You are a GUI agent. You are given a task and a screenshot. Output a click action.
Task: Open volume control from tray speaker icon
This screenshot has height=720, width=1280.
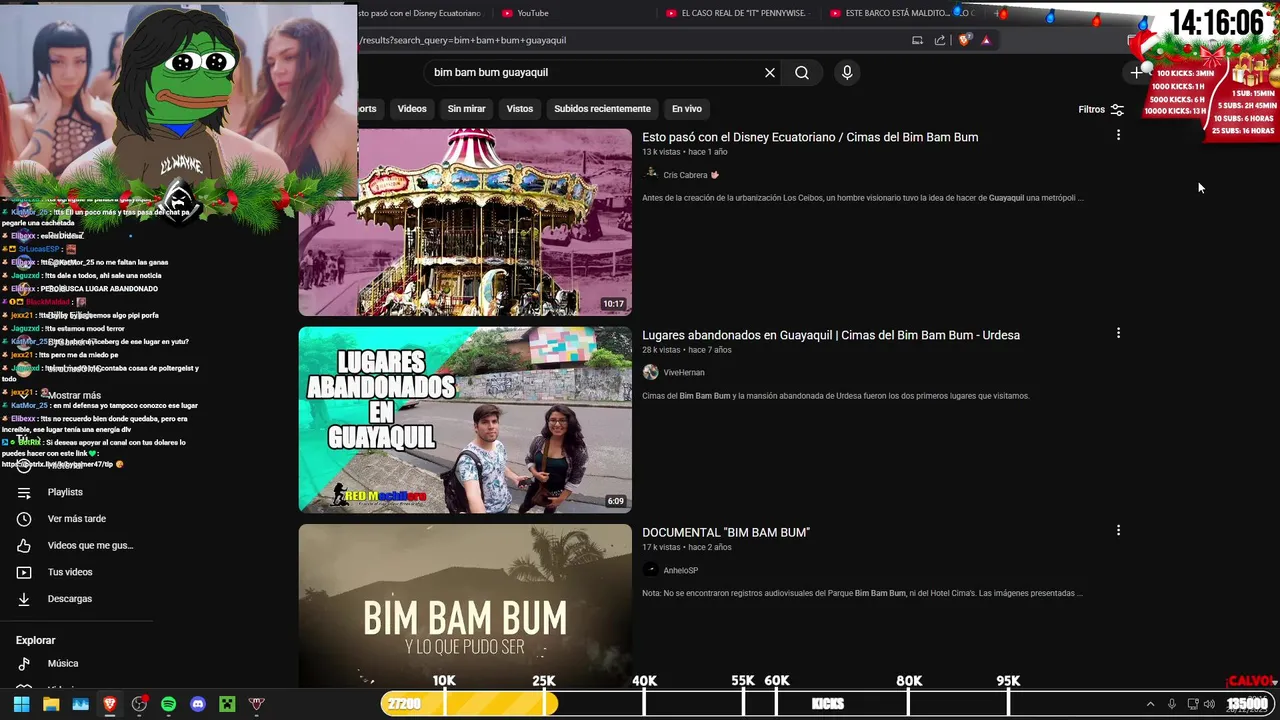click(x=1210, y=704)
